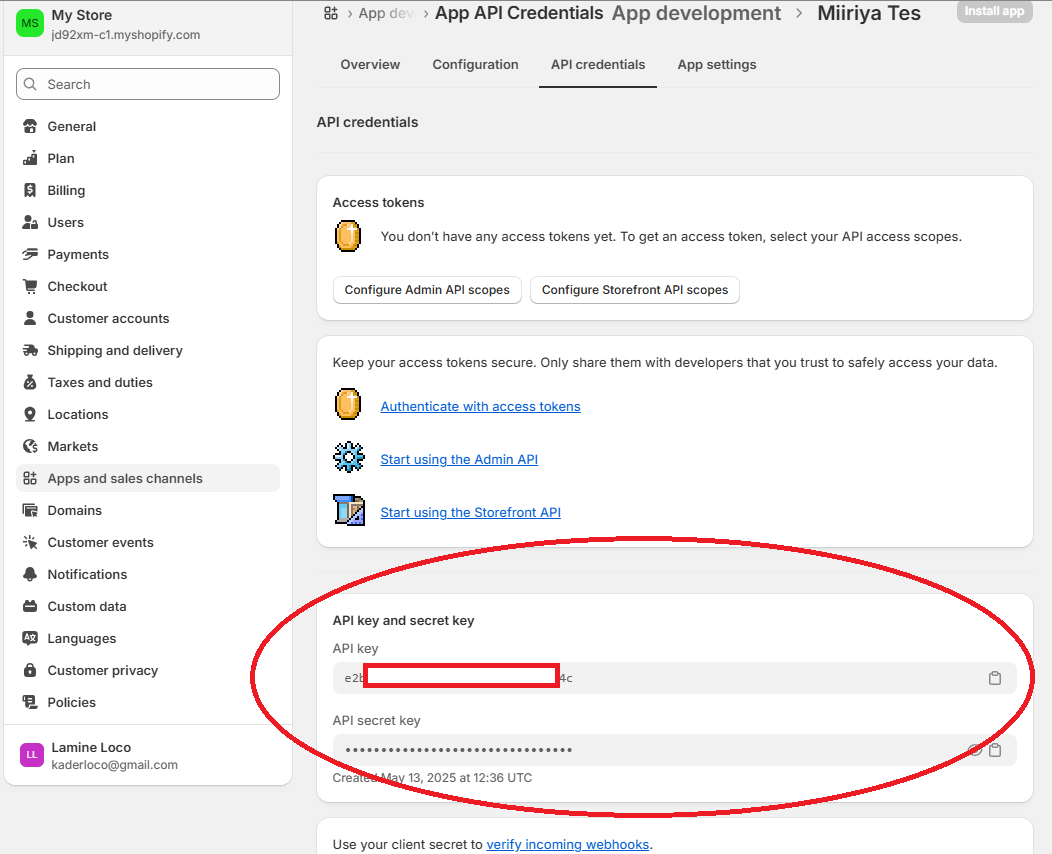Open verify incoming webhooks link
The image size is (1052, 854).
pyautogui.click(x=568, y=844)
